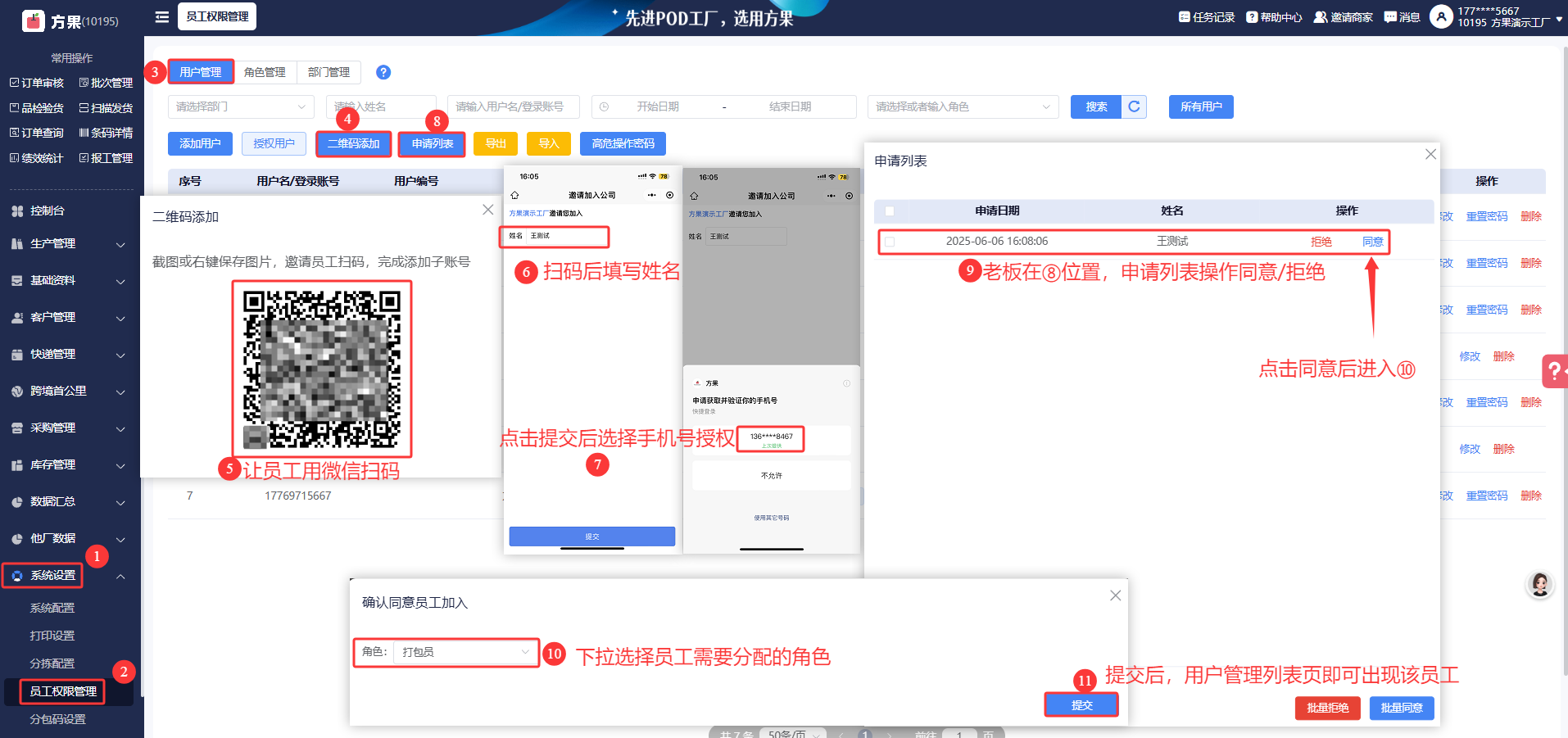The image size is (1568, 738).
Task: Open the 请选择部门 dropdown
Action: (241, 106)
